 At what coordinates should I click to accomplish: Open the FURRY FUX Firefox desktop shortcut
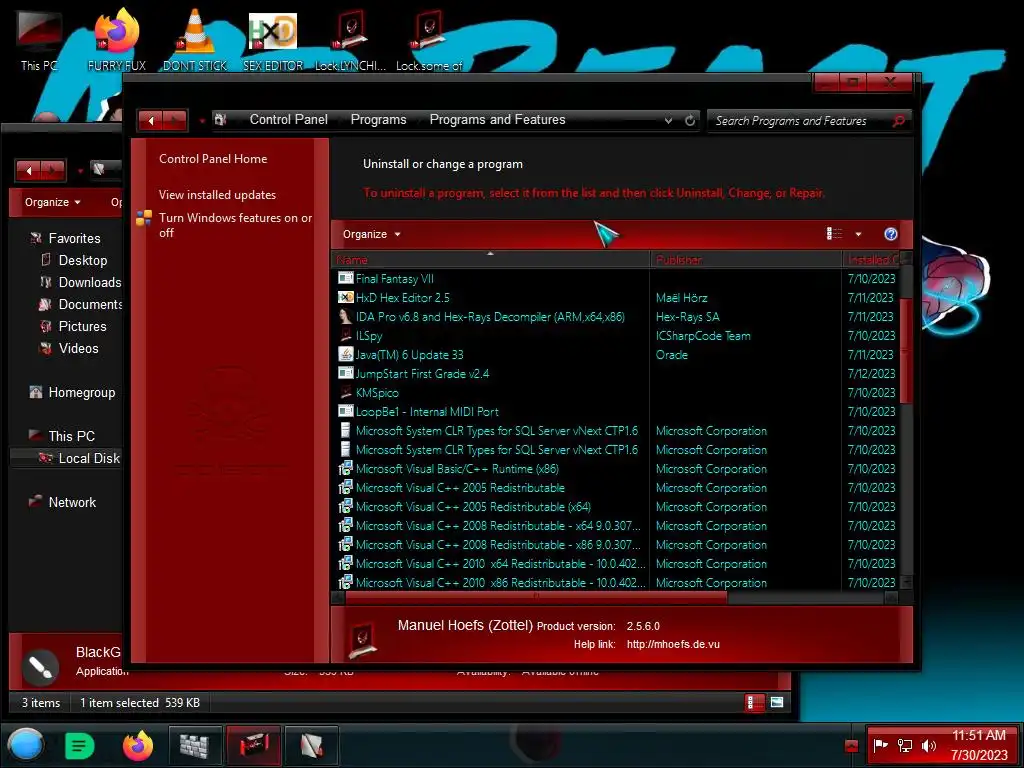[116, 39]
